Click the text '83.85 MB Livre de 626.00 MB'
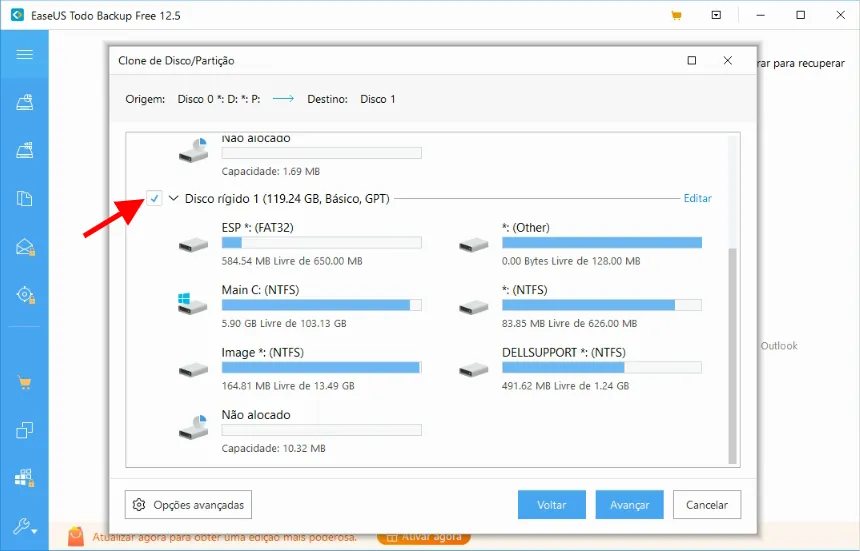The height and width of the screenshot is (551, 860). point(569,323)
